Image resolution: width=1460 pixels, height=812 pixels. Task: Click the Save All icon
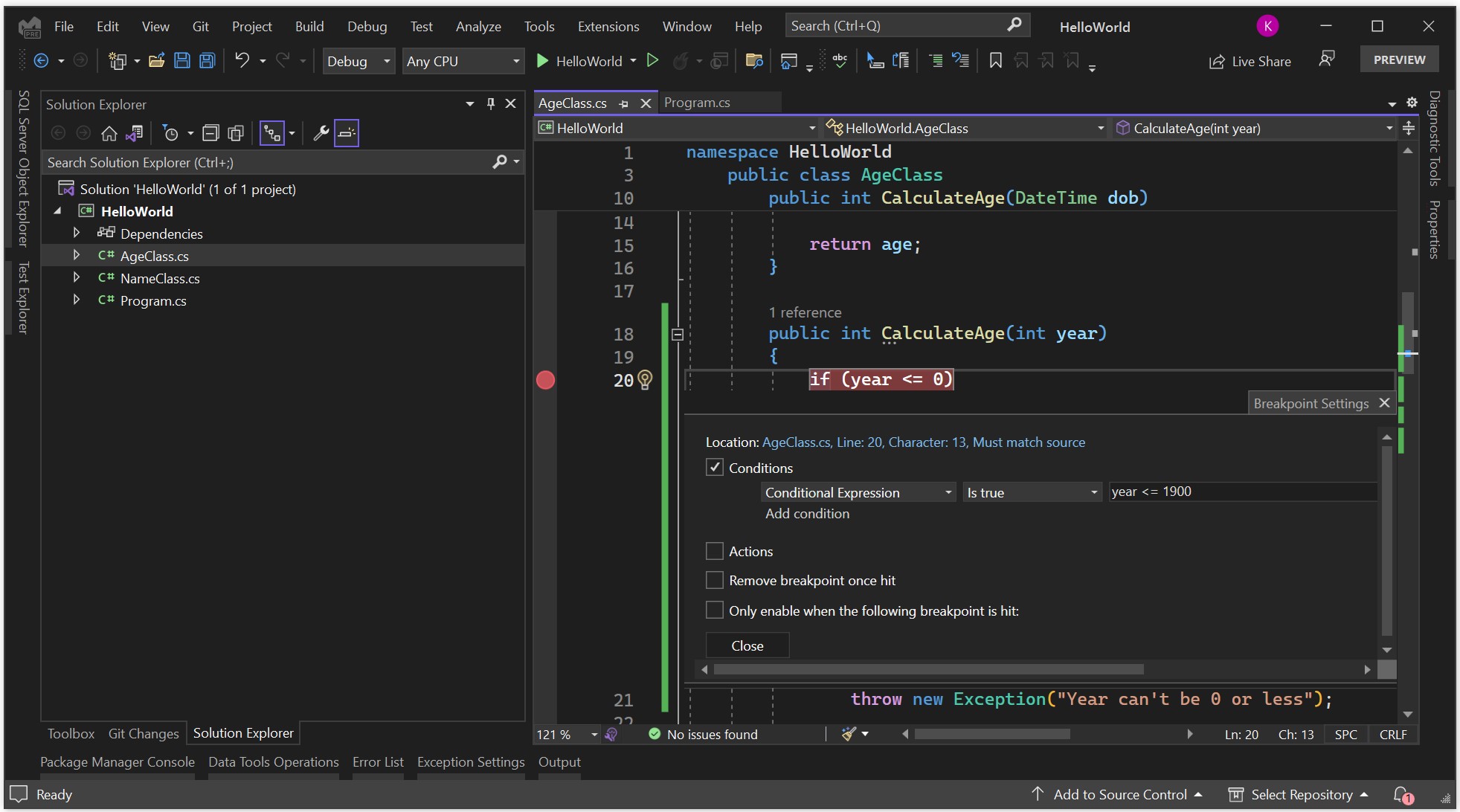pyautogui.click(x=207, y=60)
